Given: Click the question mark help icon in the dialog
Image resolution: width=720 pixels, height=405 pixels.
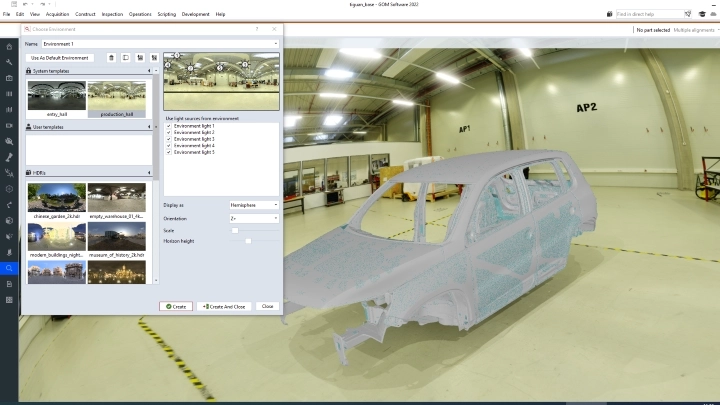Looking at the screenshot, I should pyautogui.click(x=257, y=31).
